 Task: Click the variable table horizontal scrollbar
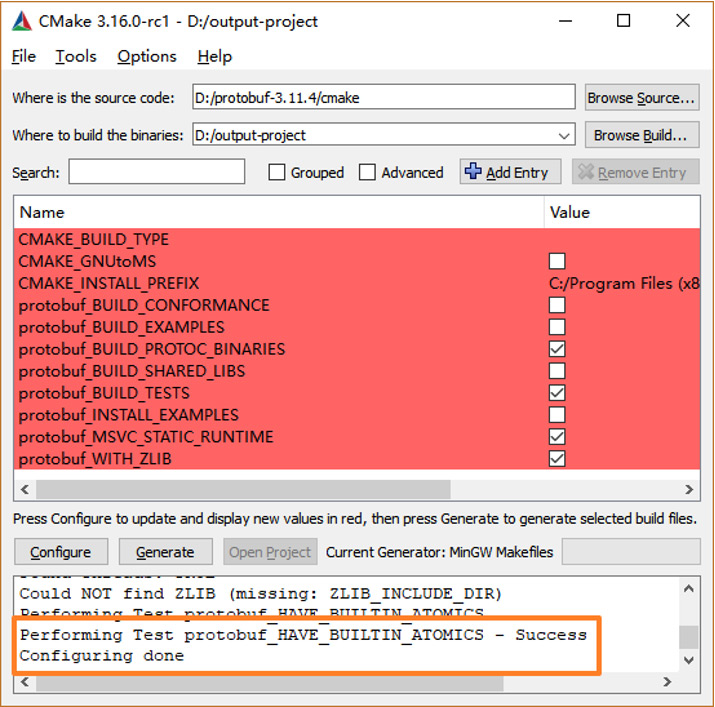pyautogui.click(x=240, y=489)
